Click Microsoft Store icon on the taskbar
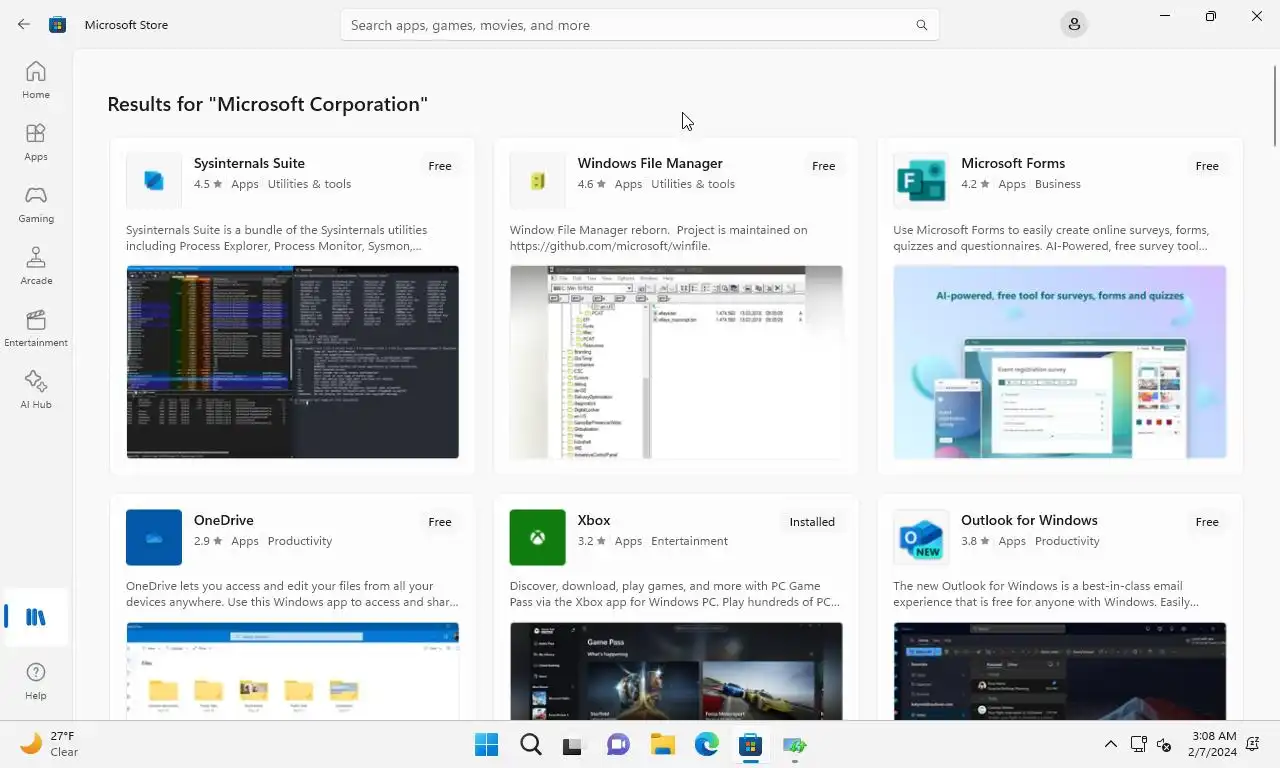The width and height of the screenshot is (1280, 768). 751,745
